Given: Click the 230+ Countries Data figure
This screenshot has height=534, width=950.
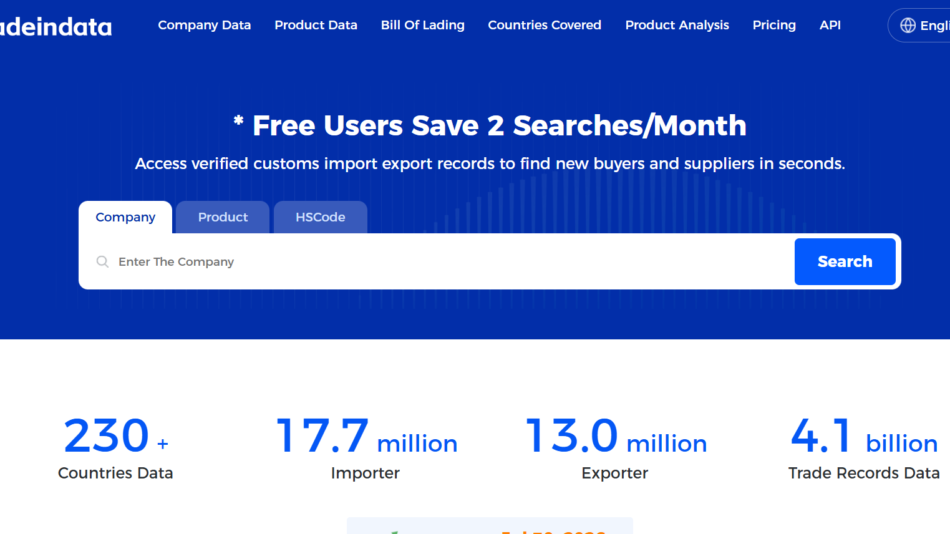Looking at the screenshot, I should pyautogui.click(x=115, y=435).
